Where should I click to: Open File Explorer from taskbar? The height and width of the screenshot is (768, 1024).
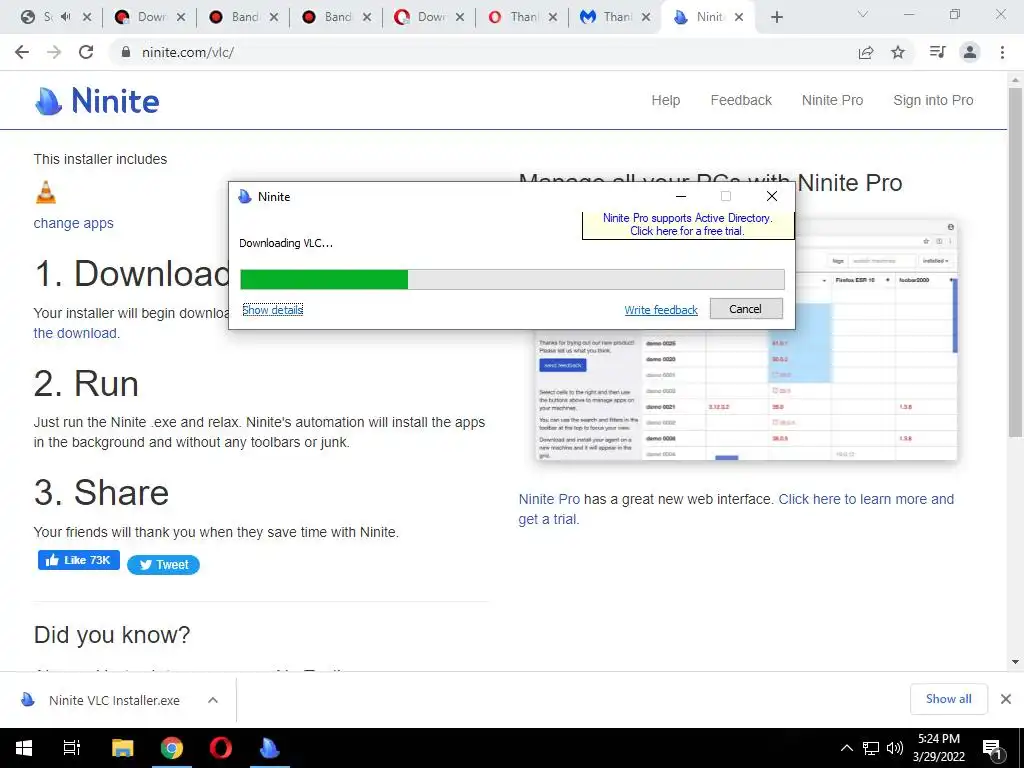(x=122, y=748)
